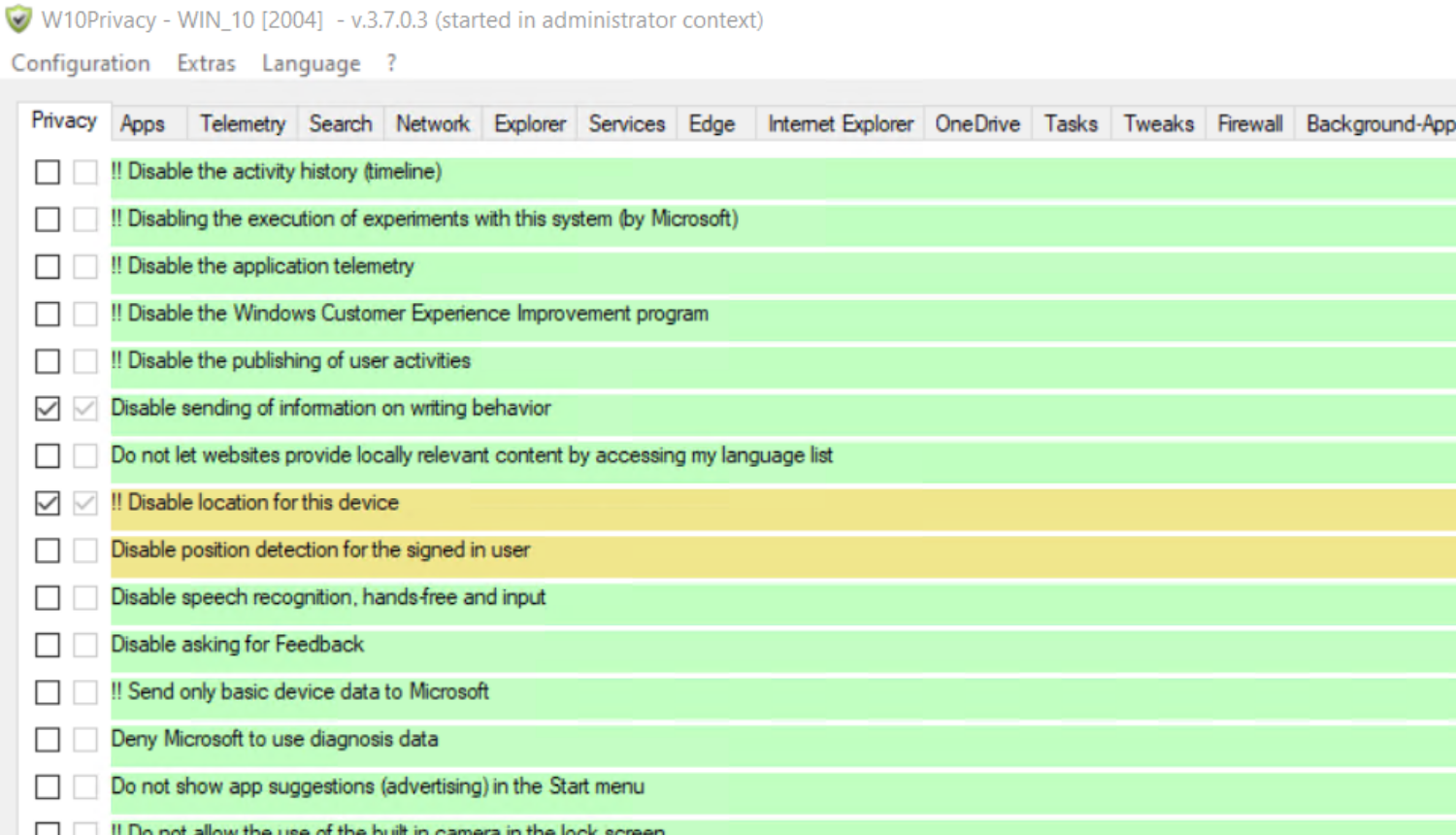Enable 'Disable speech recognition, hands-free and input'

click(47, 597)
